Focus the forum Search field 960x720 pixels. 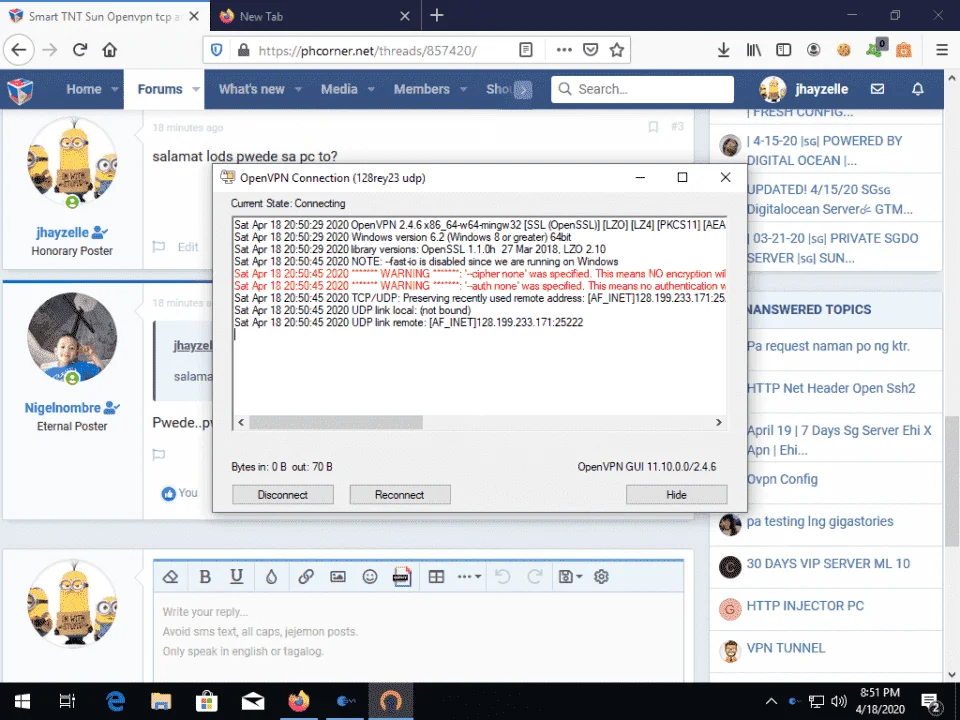coord(642,89)
